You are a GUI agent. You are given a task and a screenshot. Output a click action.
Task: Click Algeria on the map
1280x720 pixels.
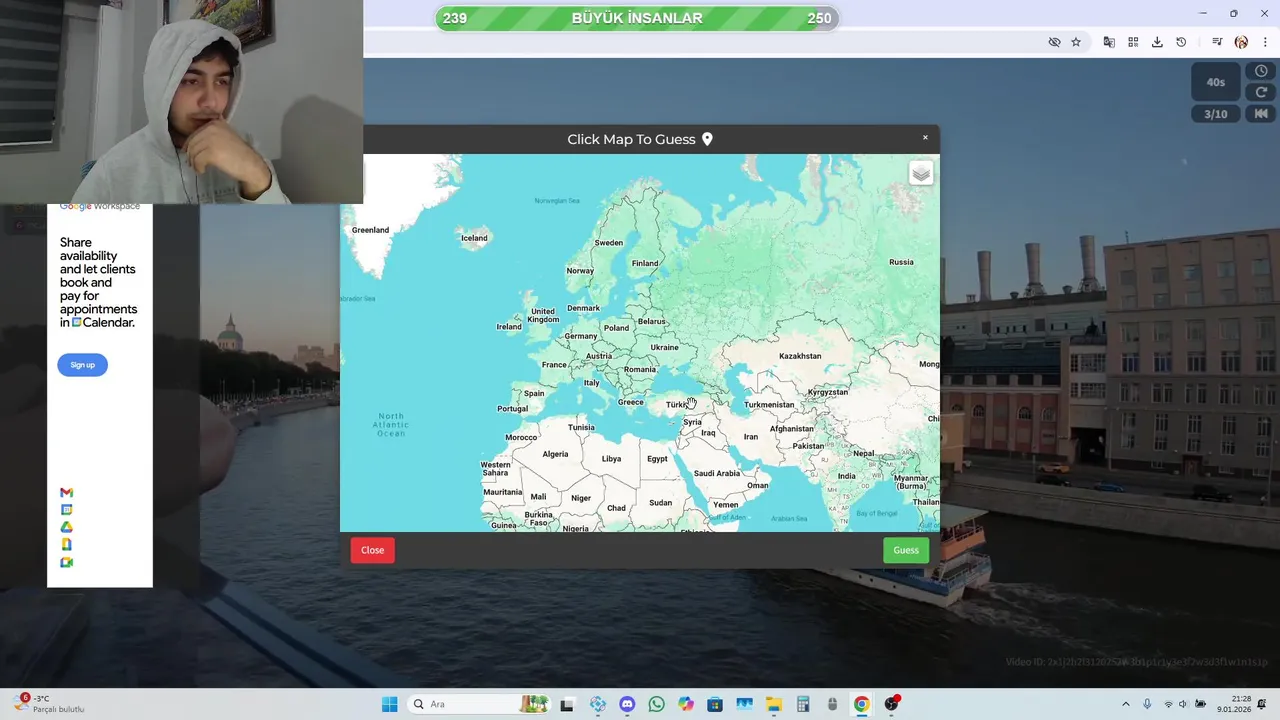(x=555, y=454)
